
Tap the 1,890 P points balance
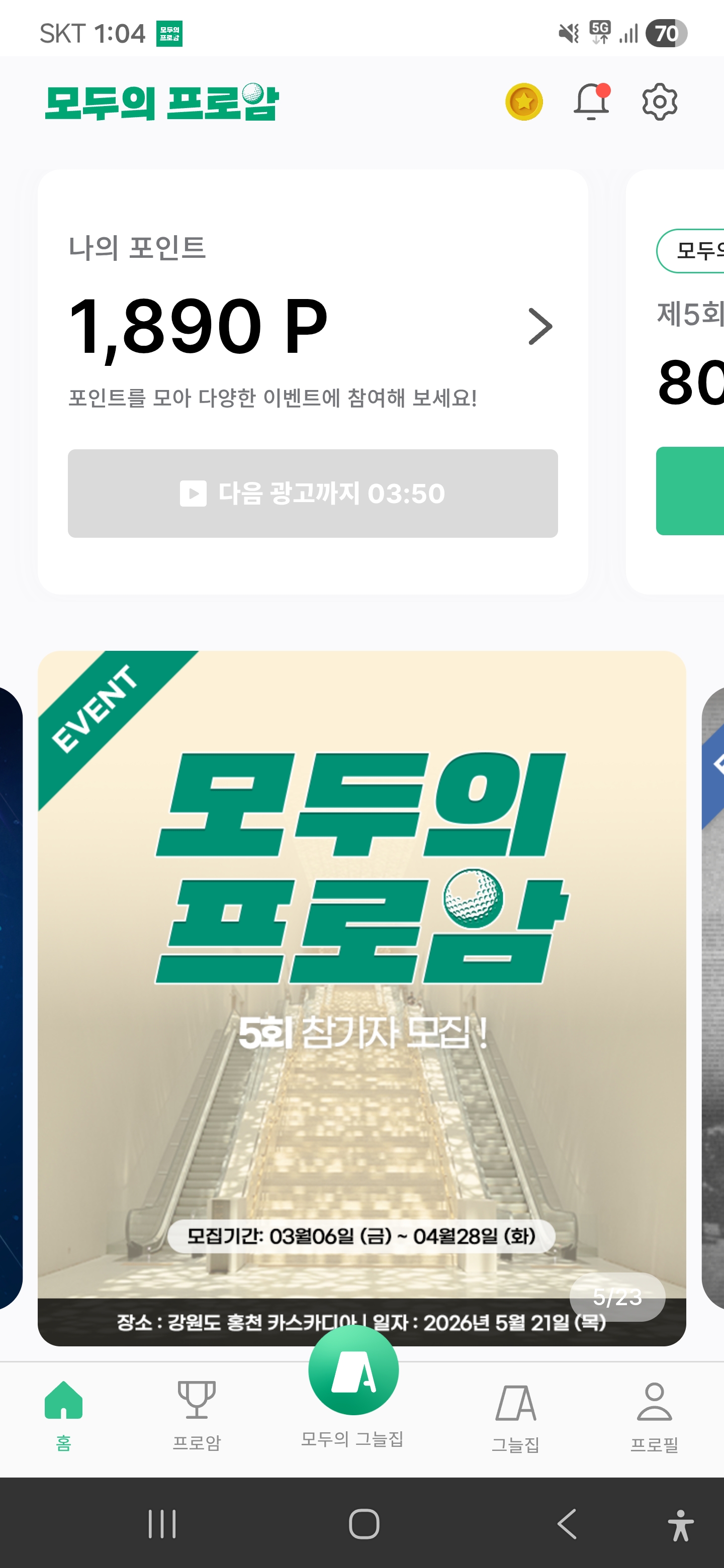point(198,326)
